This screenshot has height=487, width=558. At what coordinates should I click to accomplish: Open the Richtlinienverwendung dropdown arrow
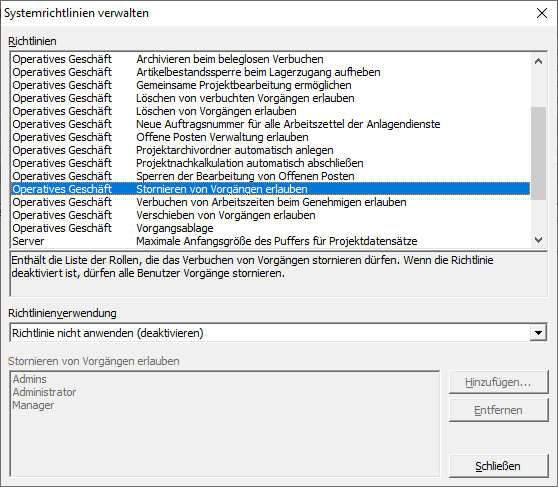pyautogui.click(x=538, y=333)
